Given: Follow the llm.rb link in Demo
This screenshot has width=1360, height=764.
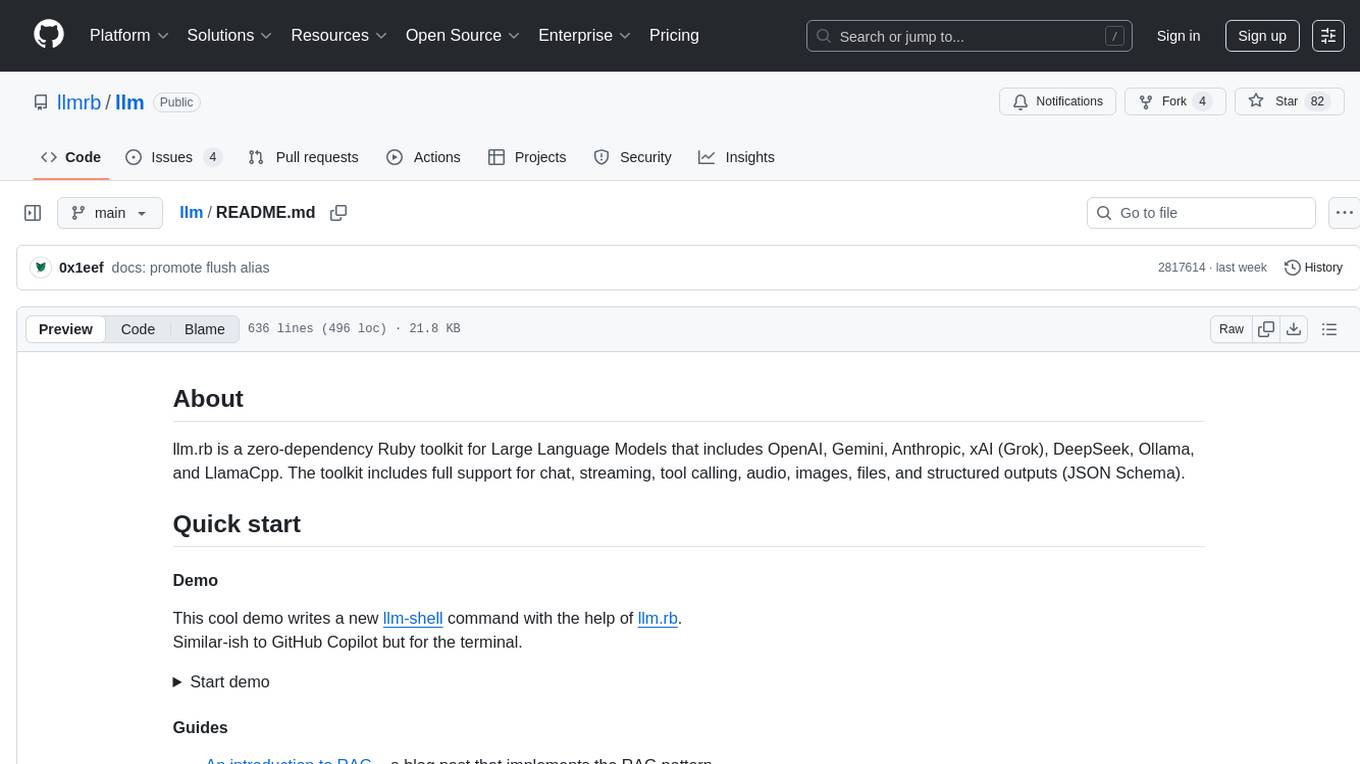Looking at the screenshot, I should pyautogui.click(x=658, y=618).
